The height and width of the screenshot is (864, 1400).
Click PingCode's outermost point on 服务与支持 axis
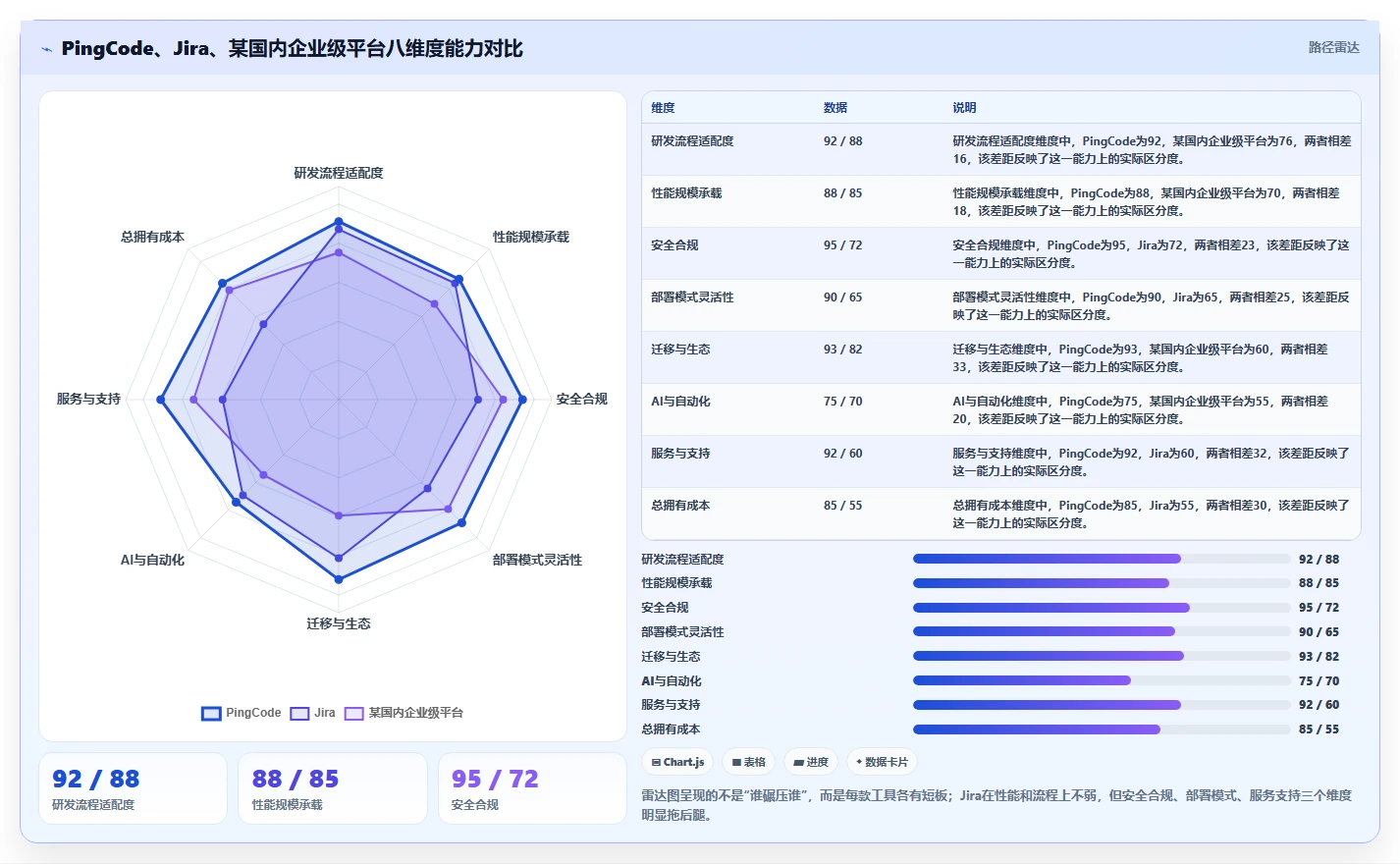point(160,400)
